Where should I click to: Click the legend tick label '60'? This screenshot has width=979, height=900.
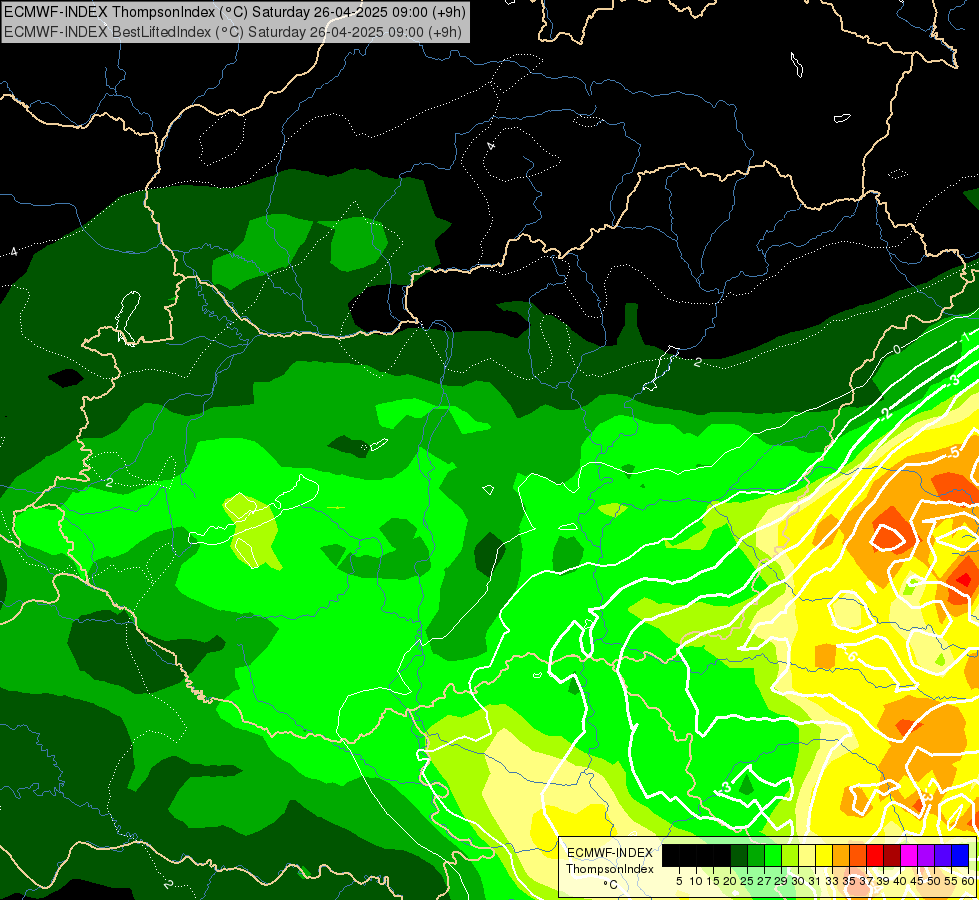(968, 881)
